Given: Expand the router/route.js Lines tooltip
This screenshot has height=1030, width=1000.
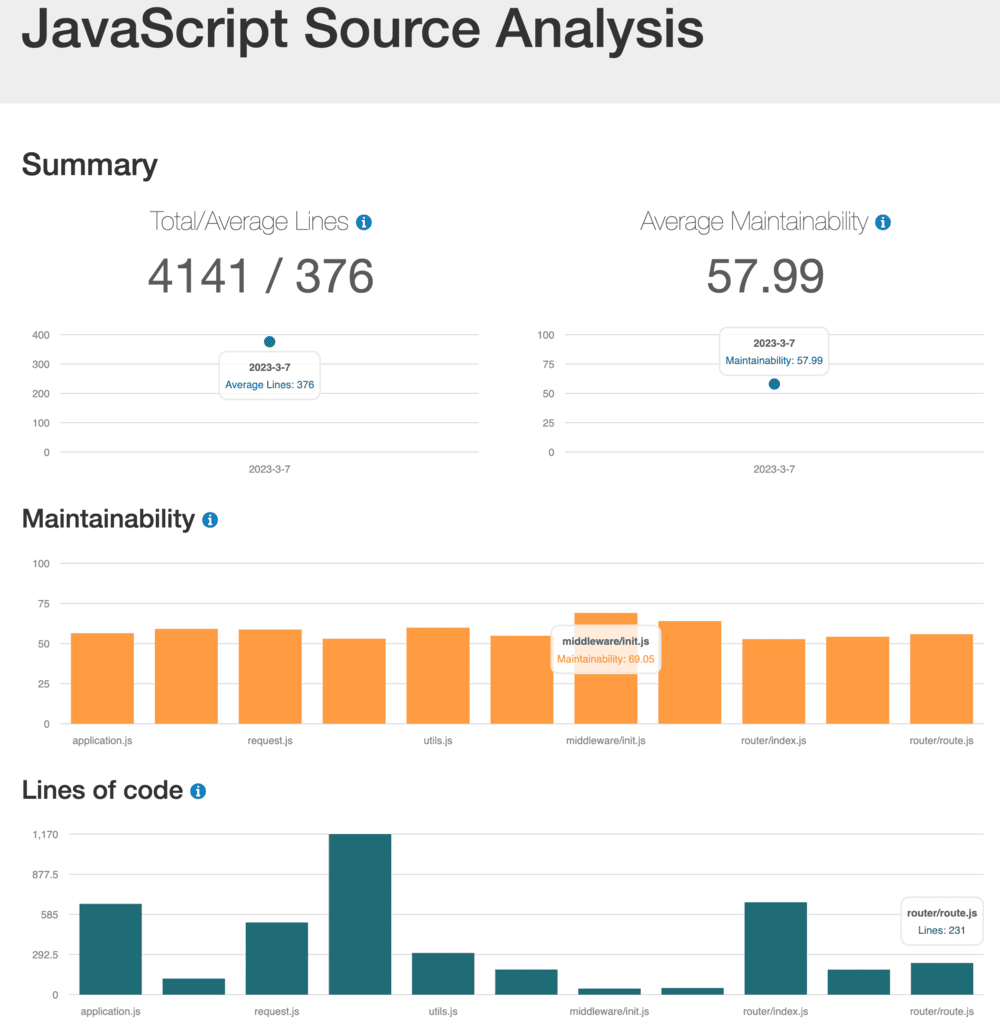Looking at the screenshot, I should coord(941,920).
